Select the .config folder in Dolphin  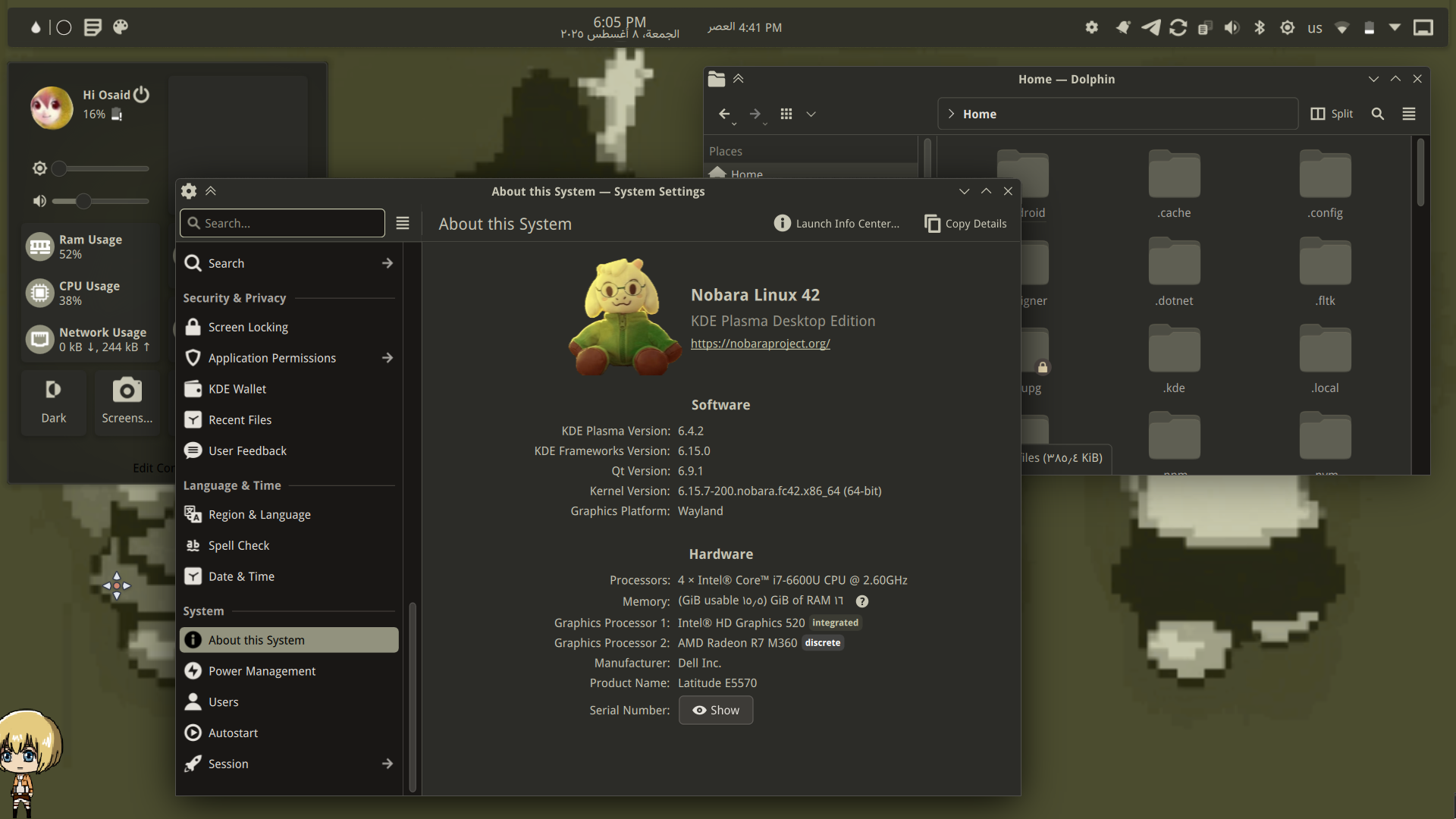click(1325, 185)
